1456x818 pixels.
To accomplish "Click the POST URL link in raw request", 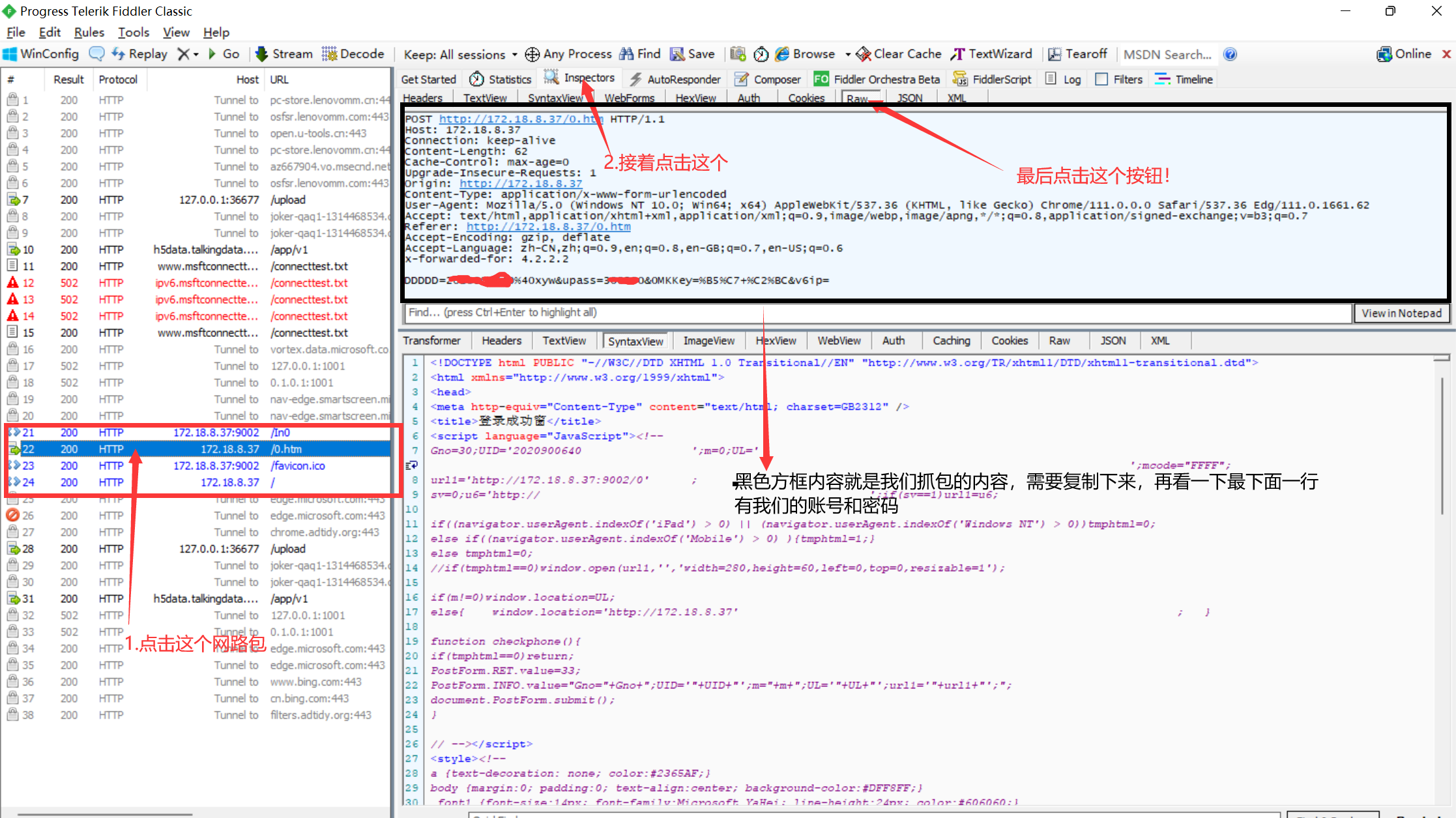I will coord(521,119).
